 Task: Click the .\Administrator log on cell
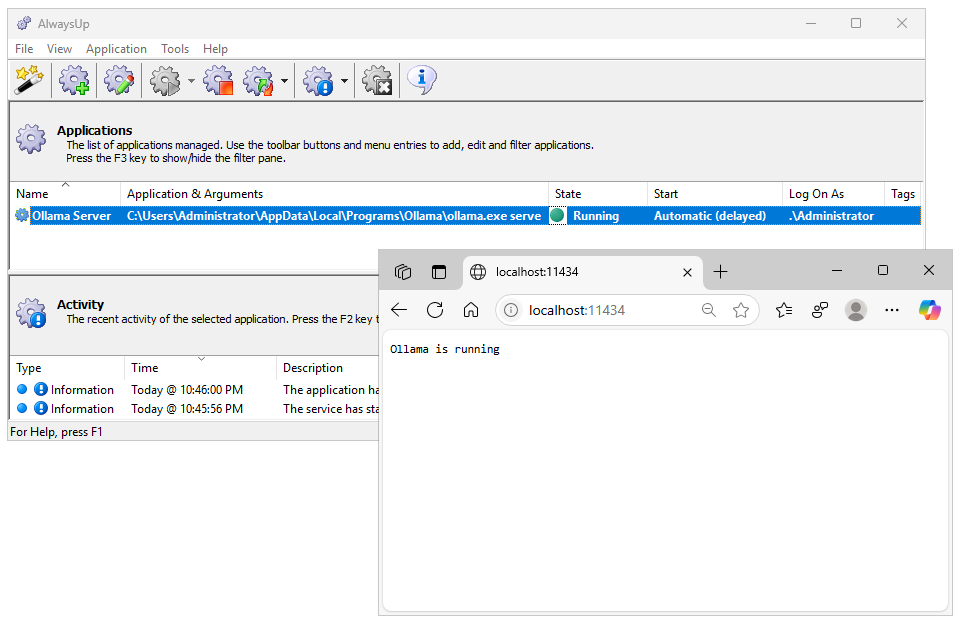point(831,216)
